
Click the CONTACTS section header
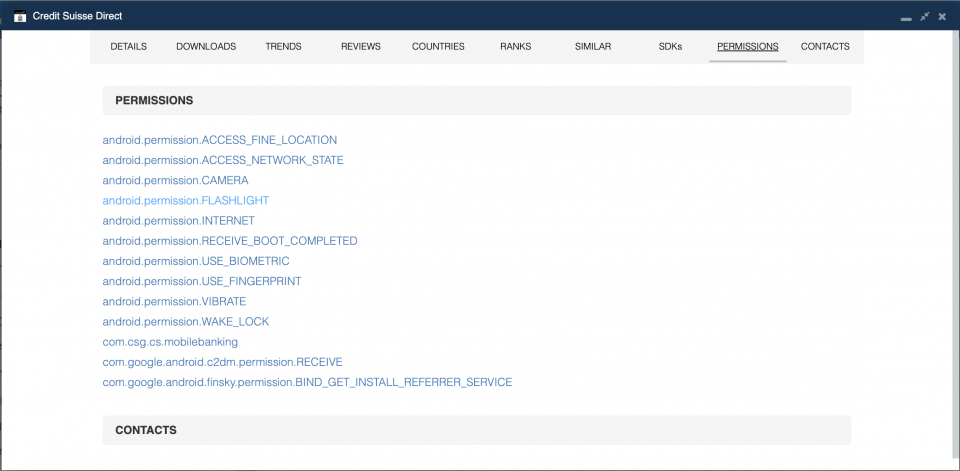click(x=477, y=430)
